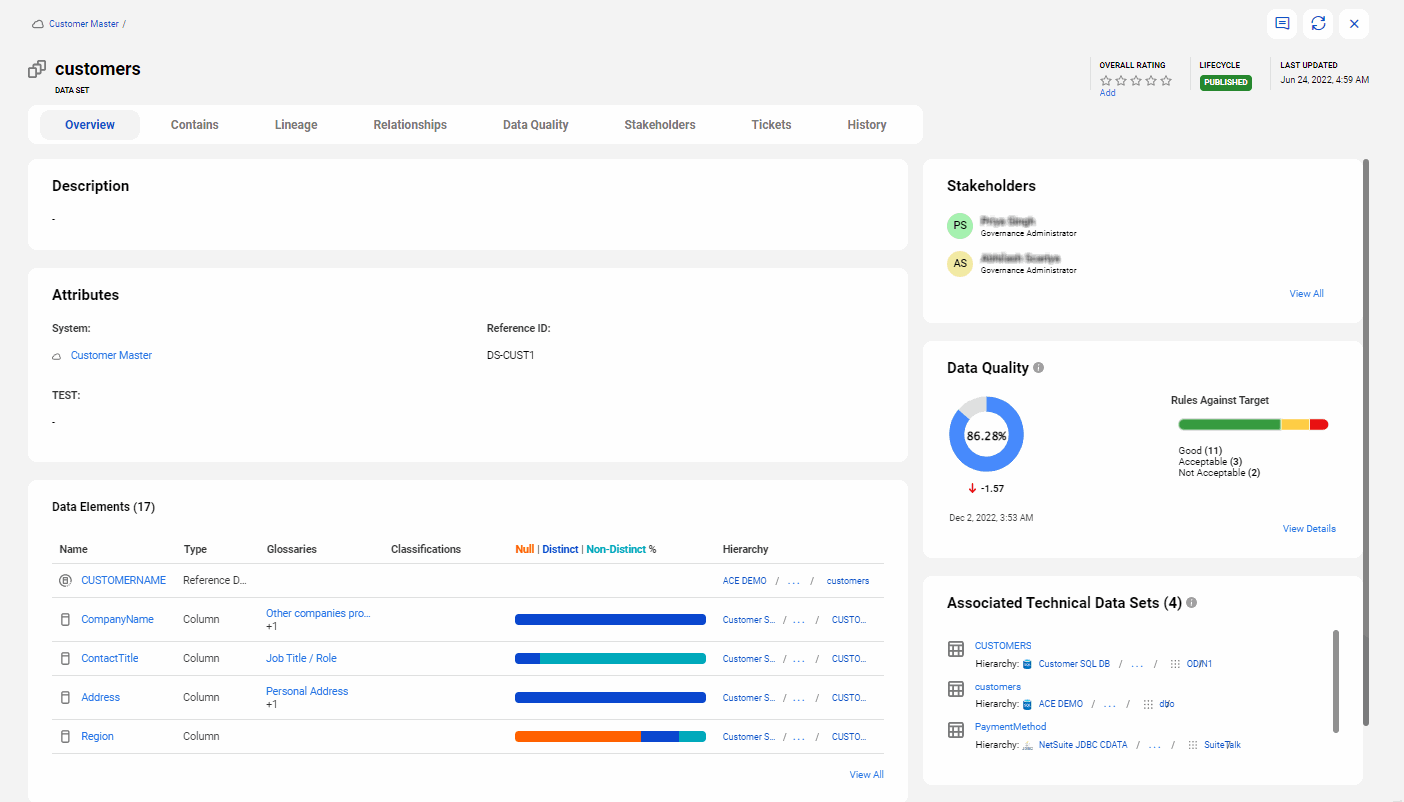
Task: Click the first rating star
Action: [x=1106, y=81]
